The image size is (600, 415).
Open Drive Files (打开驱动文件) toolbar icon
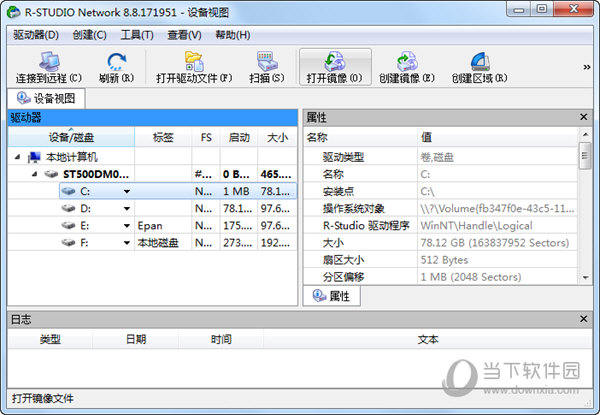pos(194,61)
